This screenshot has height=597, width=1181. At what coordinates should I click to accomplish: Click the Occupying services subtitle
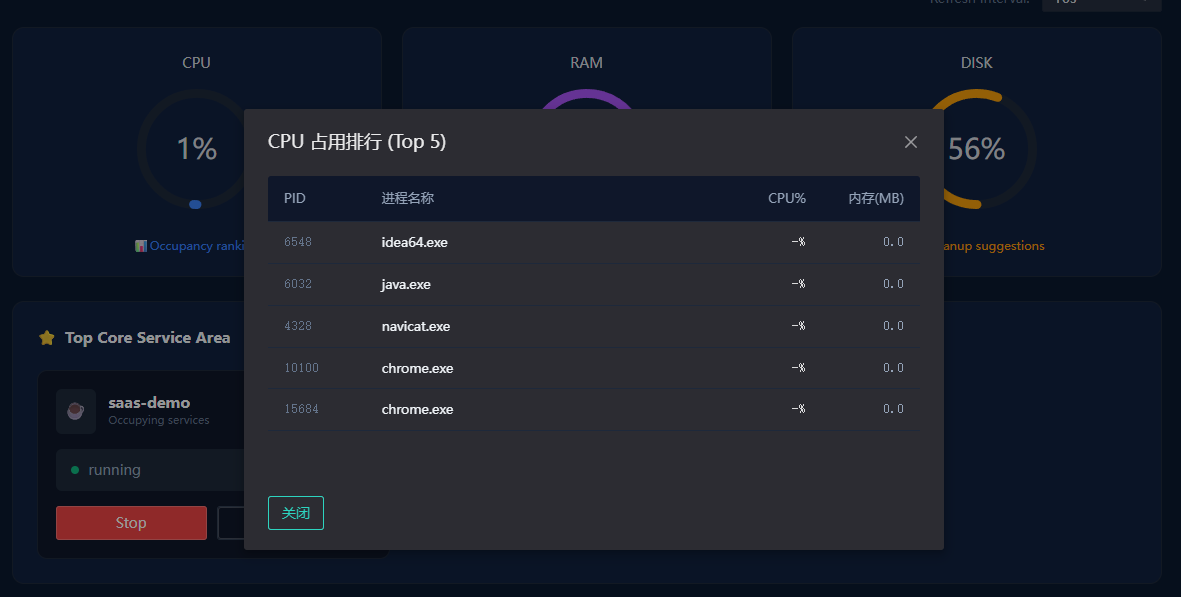click(x=159, y=420)
